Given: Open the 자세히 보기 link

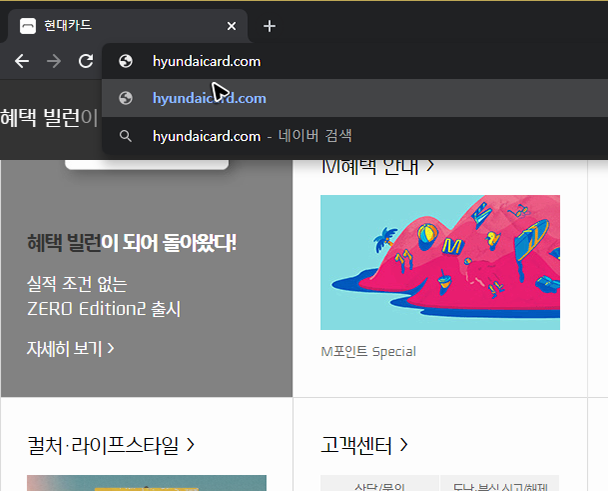Looking at the screenshot, I should pyautogui.click(x=71, y=348).
